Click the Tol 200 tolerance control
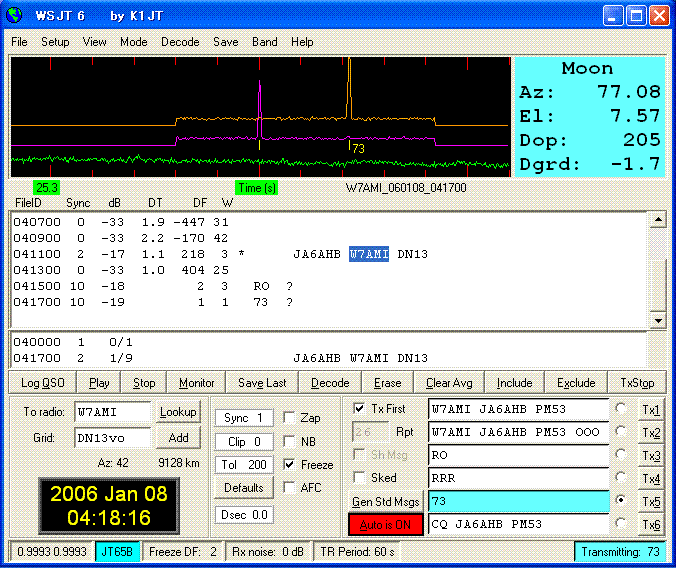Screen dimensions: 676x568 pos(245,465)
